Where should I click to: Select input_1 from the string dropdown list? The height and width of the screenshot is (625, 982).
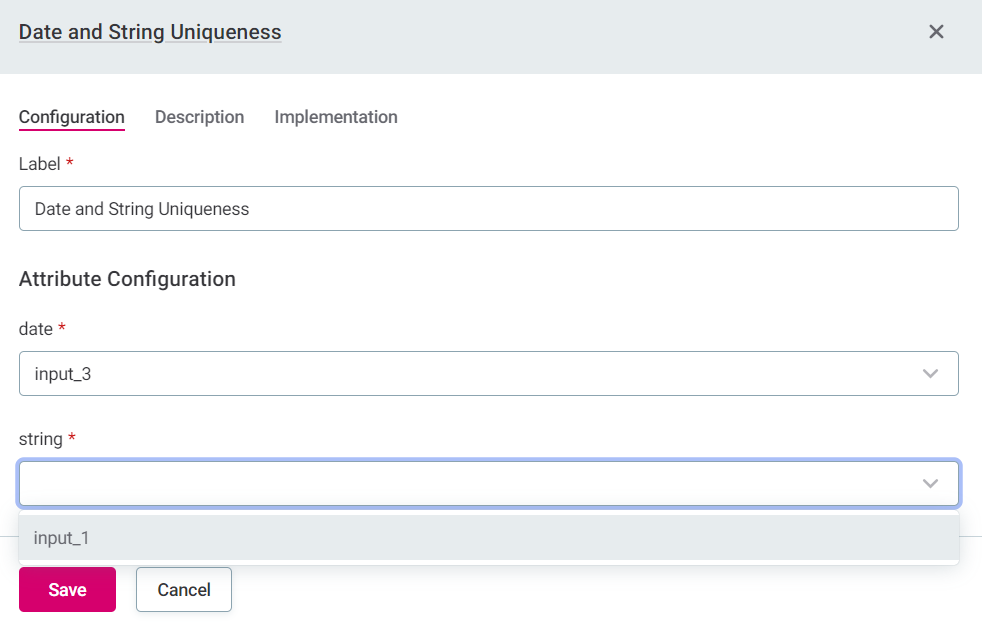pos(63,538)
